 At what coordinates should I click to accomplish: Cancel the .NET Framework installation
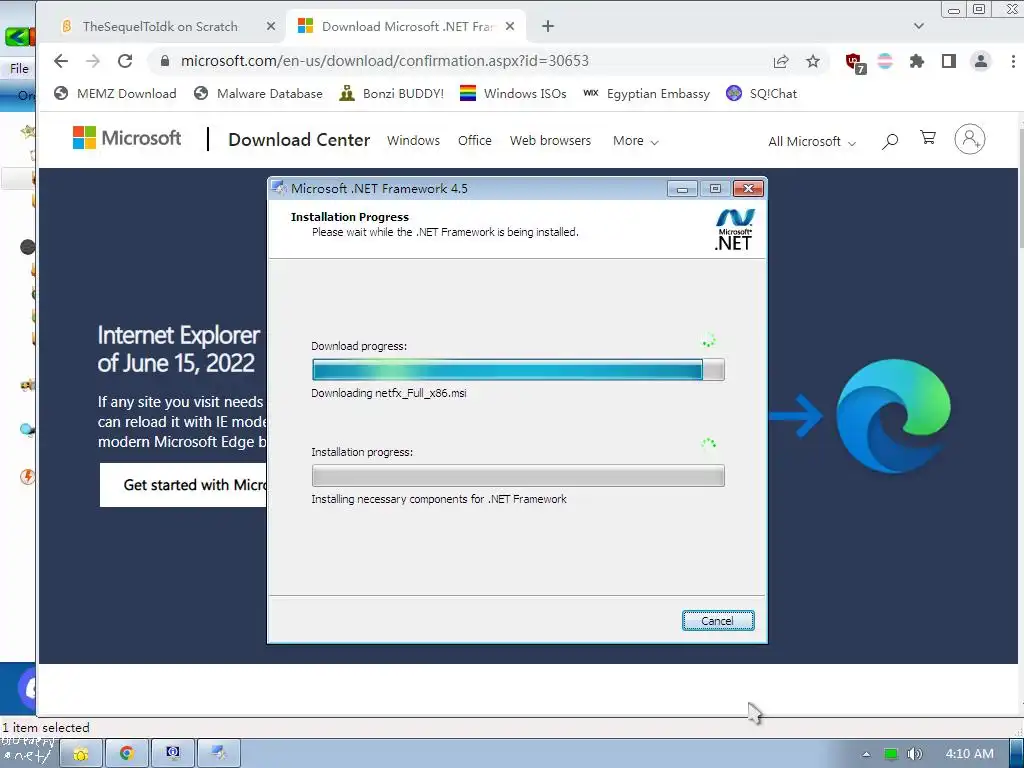[x=718, y=620]
